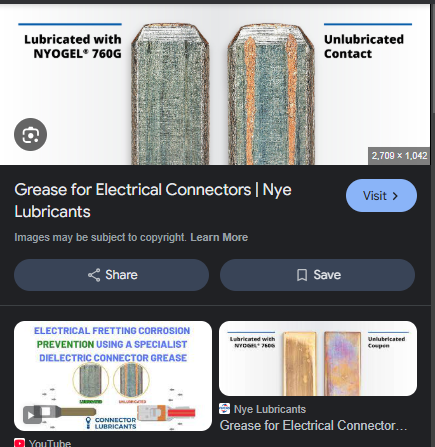Open 'Grease for Electrical Connectors | Nye Lubricants' title
Screen dimensions: 435x447
point(153,200)
